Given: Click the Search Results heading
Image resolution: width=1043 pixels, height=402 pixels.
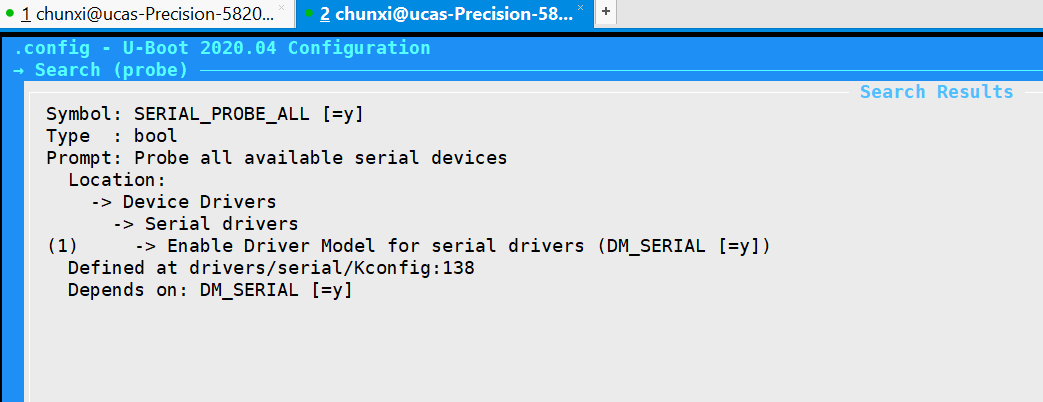Looking at the screenshot, I should 936,92.
